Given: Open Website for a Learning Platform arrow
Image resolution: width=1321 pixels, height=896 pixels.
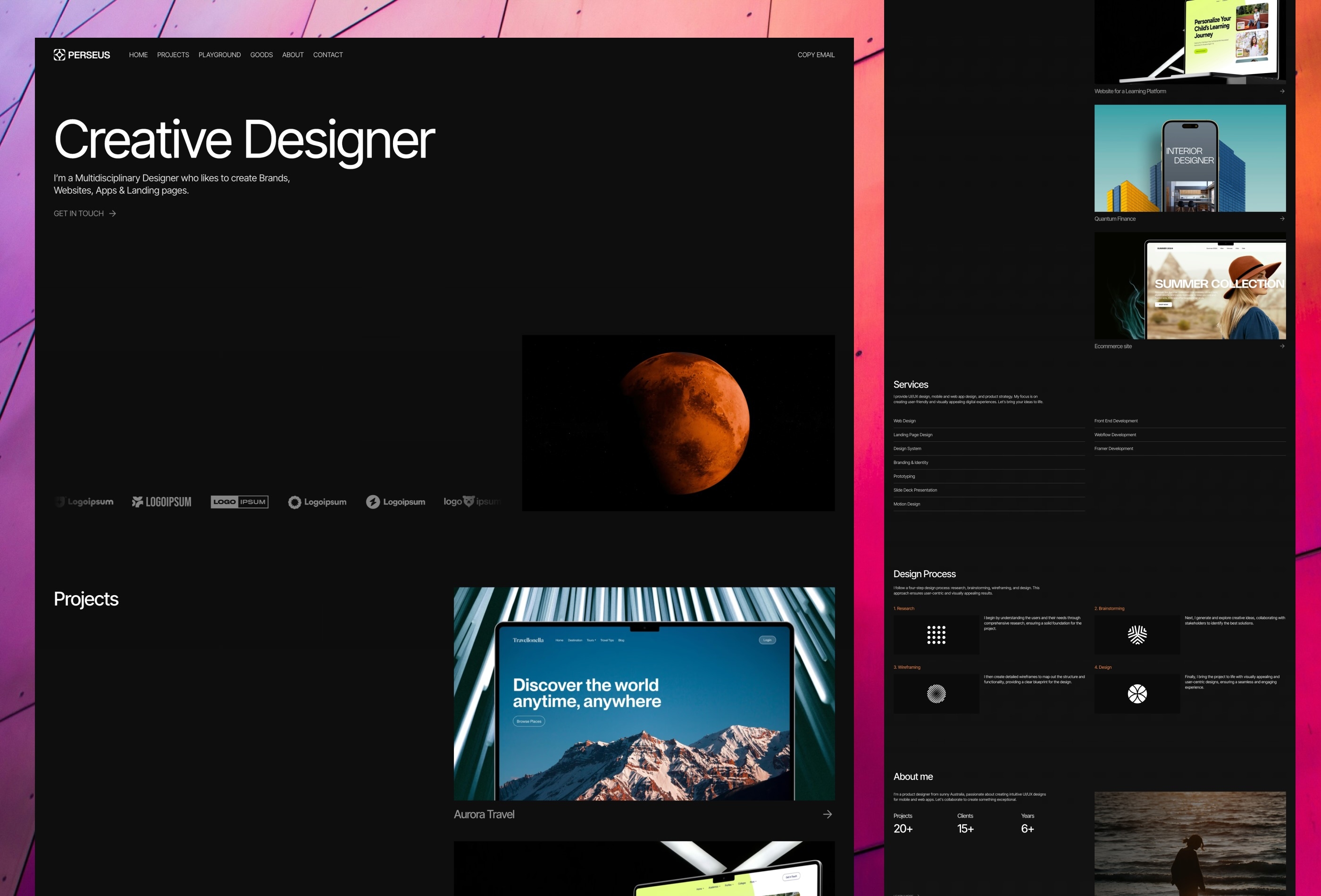Looking at the screenshot, I should tap(1282, 91).
